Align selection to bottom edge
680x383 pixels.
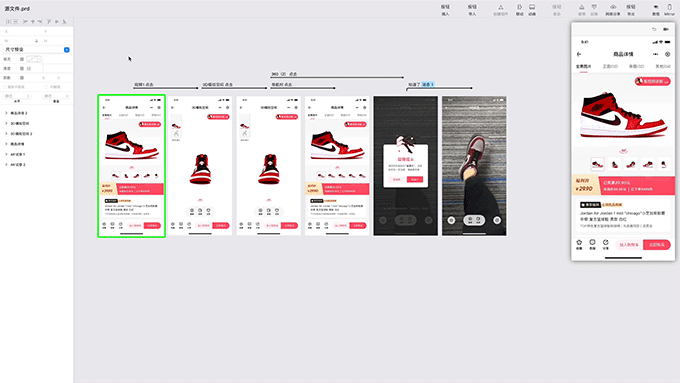[x=64, y=21]
